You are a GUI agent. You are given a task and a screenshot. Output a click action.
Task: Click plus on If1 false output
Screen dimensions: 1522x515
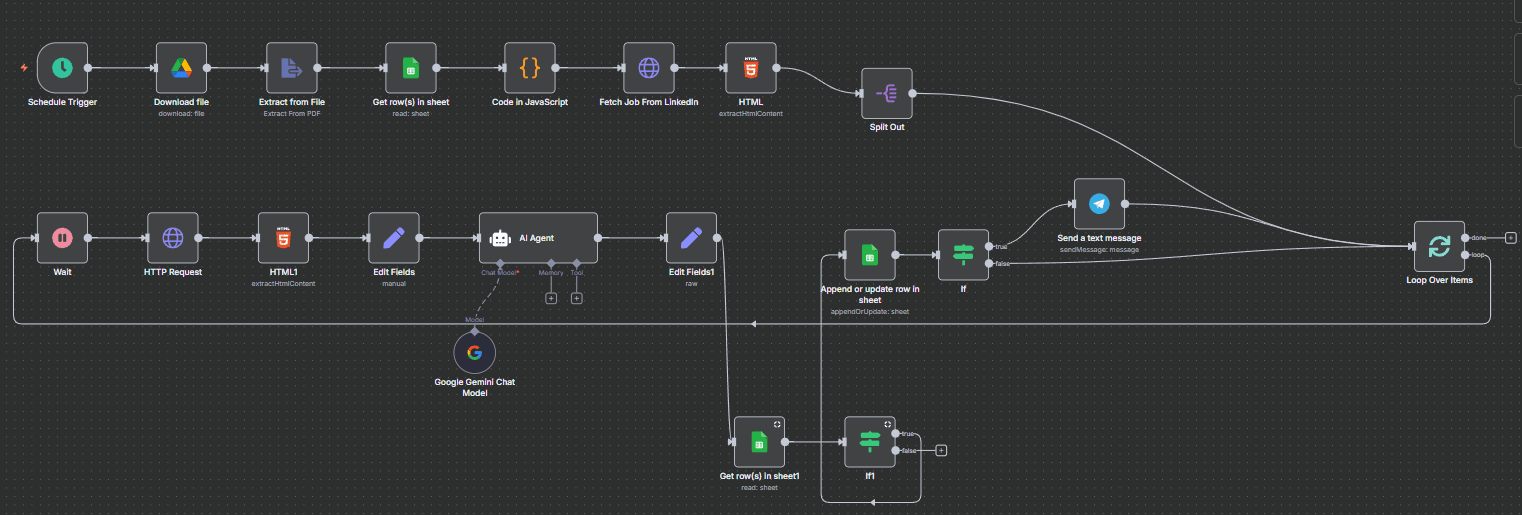[x=941, y=450]
